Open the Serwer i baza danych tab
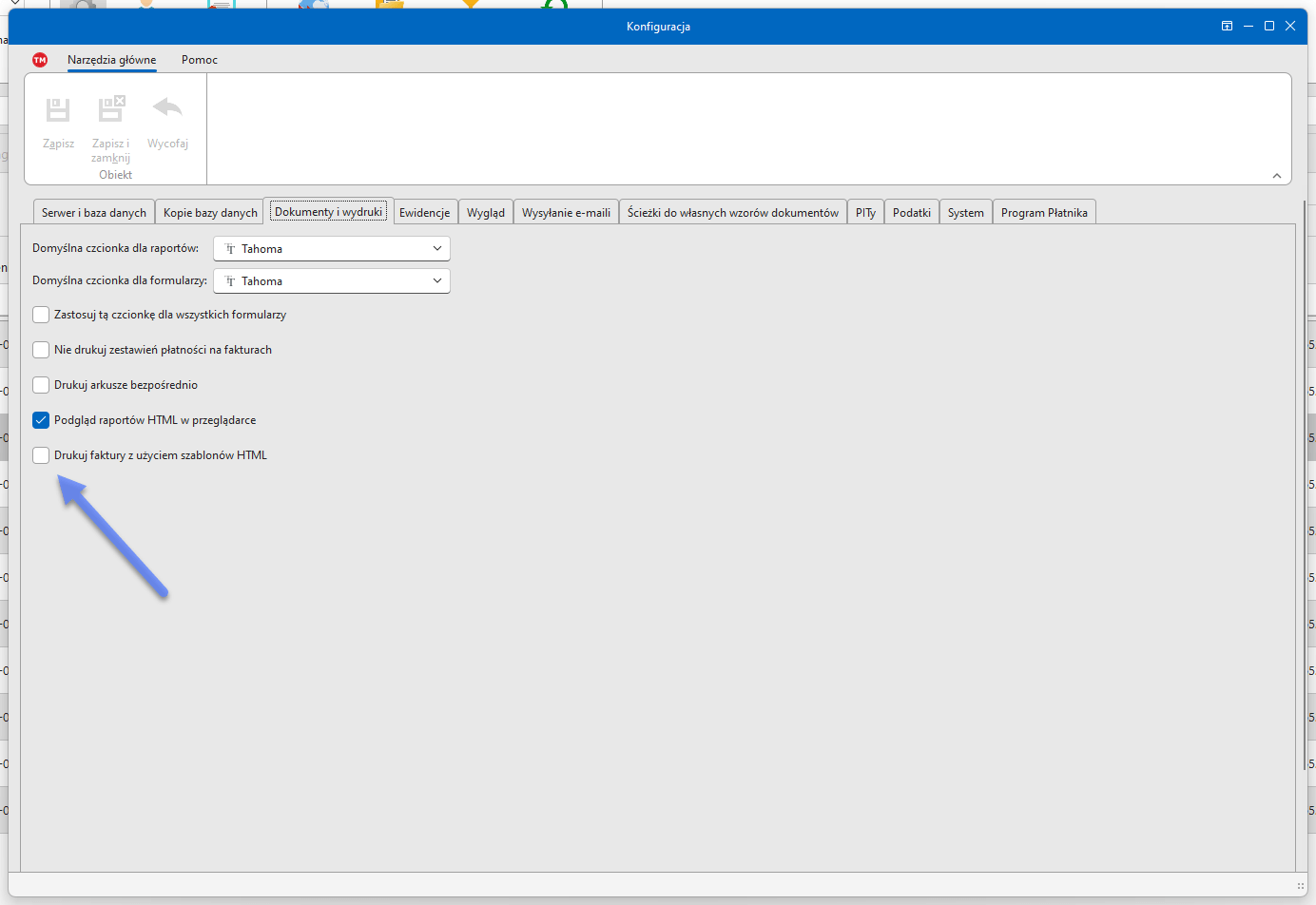This screenshot has height=905, width=1316. (93, 213)
